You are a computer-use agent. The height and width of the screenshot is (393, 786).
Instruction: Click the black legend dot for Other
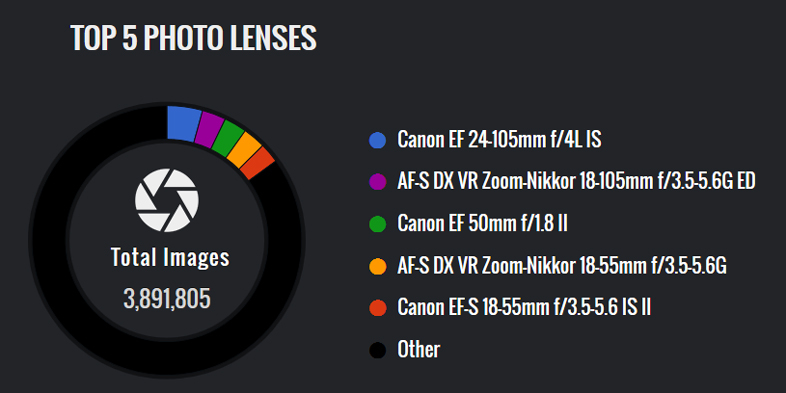(377, 349)
